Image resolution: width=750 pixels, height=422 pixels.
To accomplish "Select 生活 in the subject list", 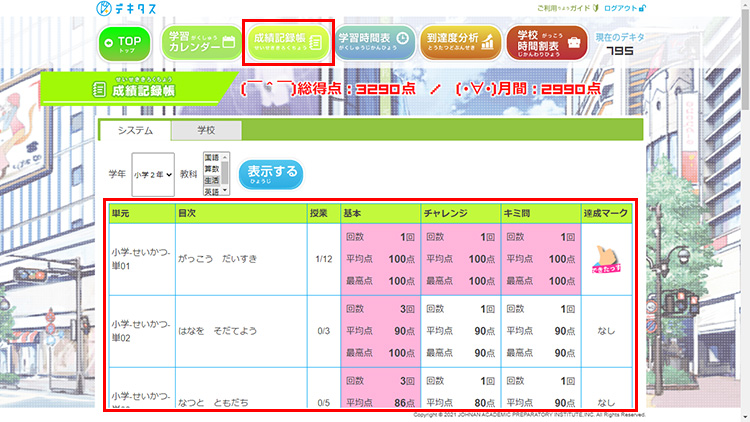I will 212,180.
